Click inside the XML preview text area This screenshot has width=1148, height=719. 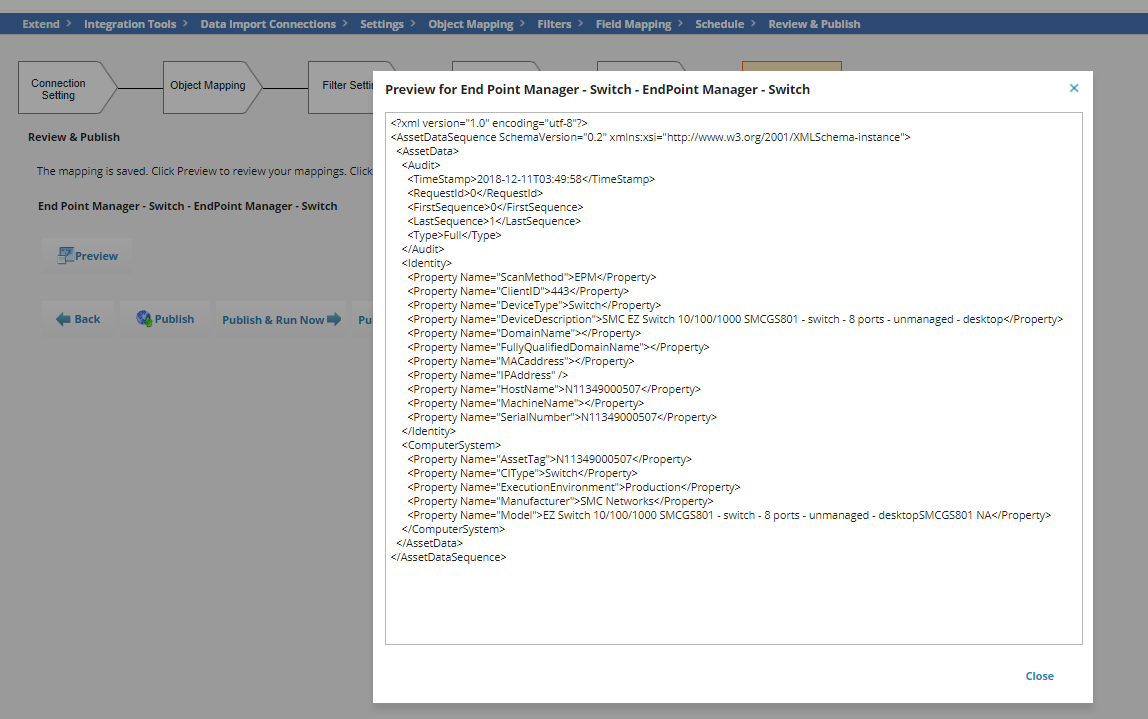733,600
